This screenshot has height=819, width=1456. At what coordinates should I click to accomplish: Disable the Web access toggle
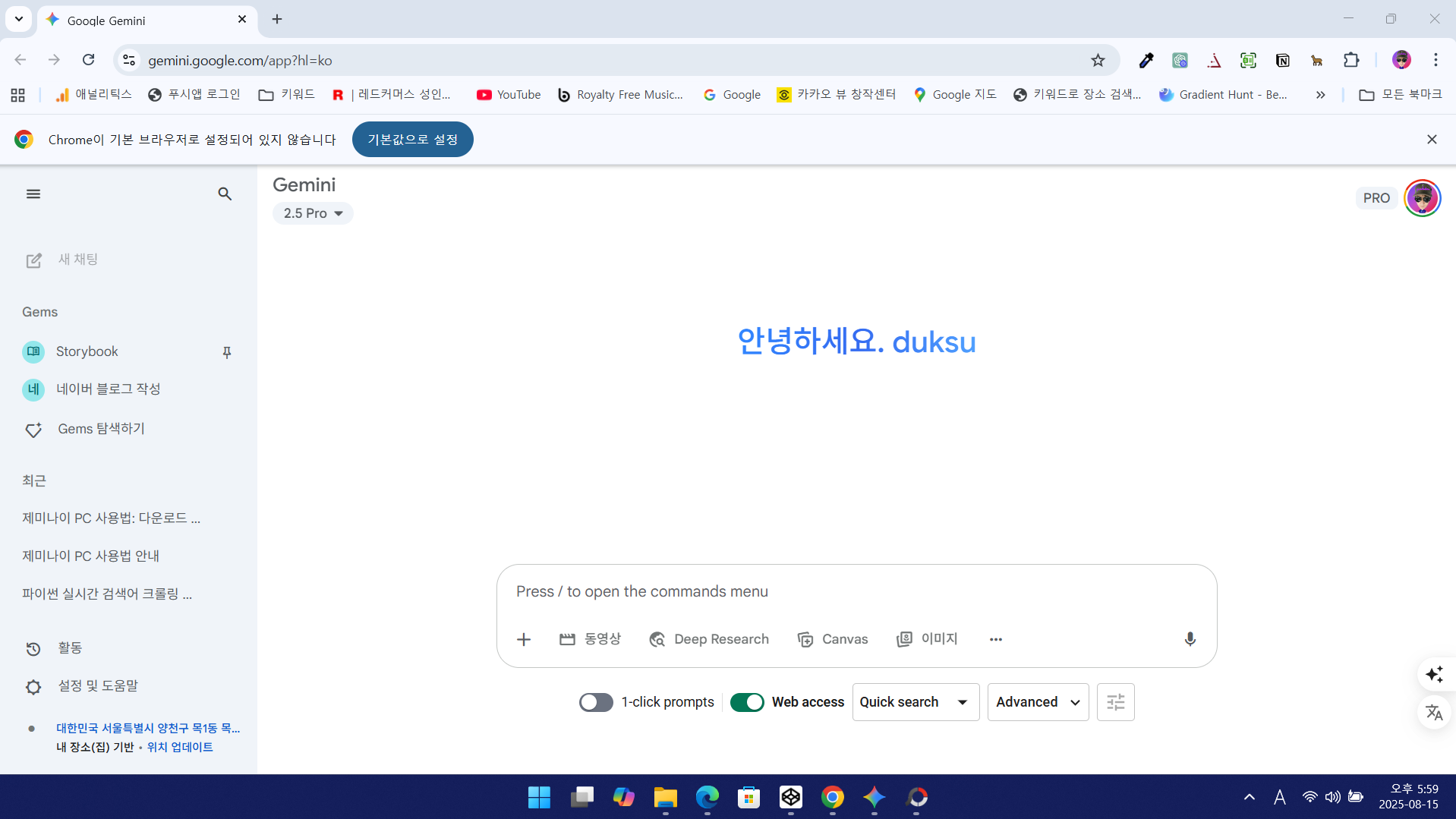point(747,702)
